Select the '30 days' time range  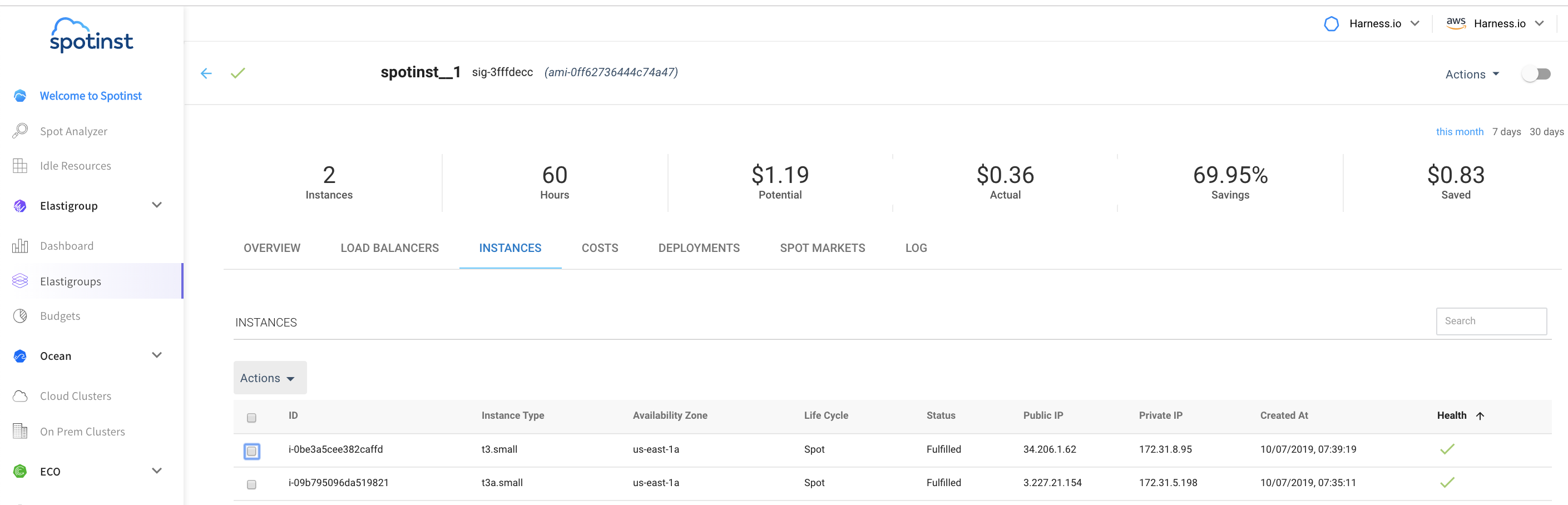[x=1547, y=132]
